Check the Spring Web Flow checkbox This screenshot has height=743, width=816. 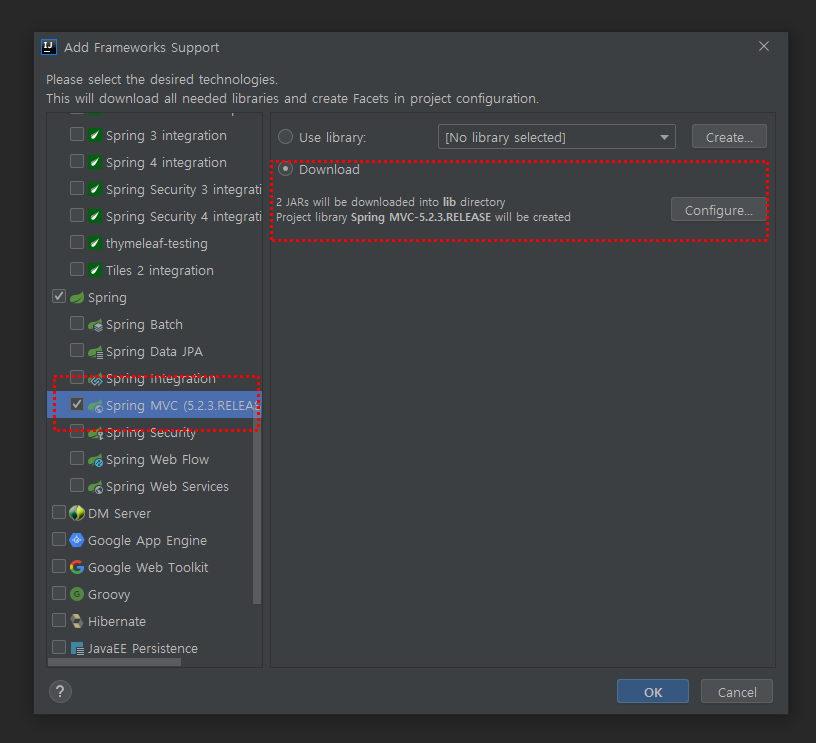77,458
